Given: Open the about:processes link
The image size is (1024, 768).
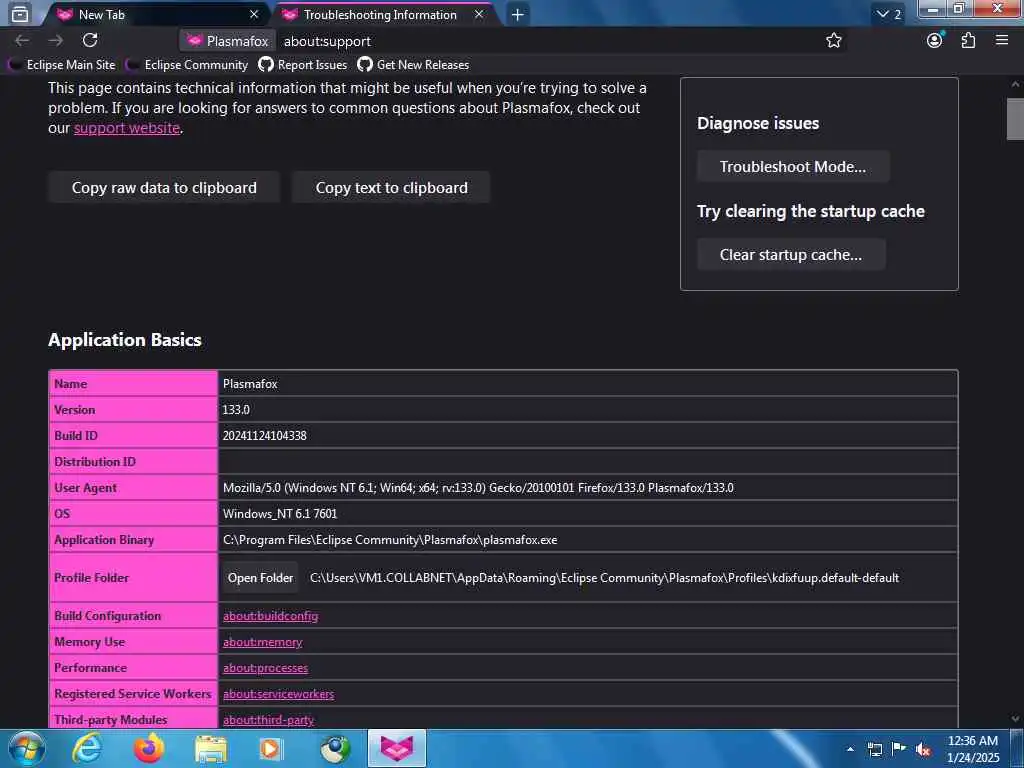Looking at the screenshot, I should pyautogui.click(x=265, y=668).
